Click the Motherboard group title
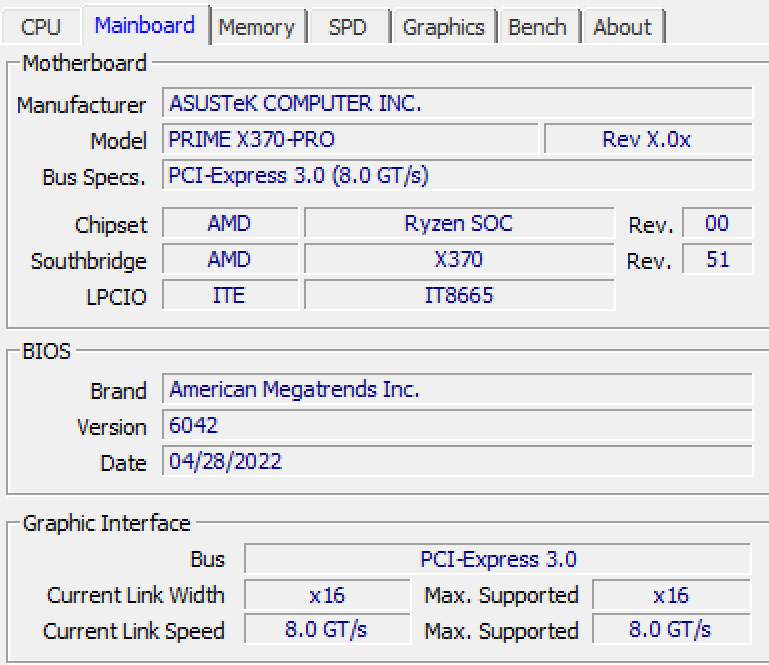 pos(84,63)
